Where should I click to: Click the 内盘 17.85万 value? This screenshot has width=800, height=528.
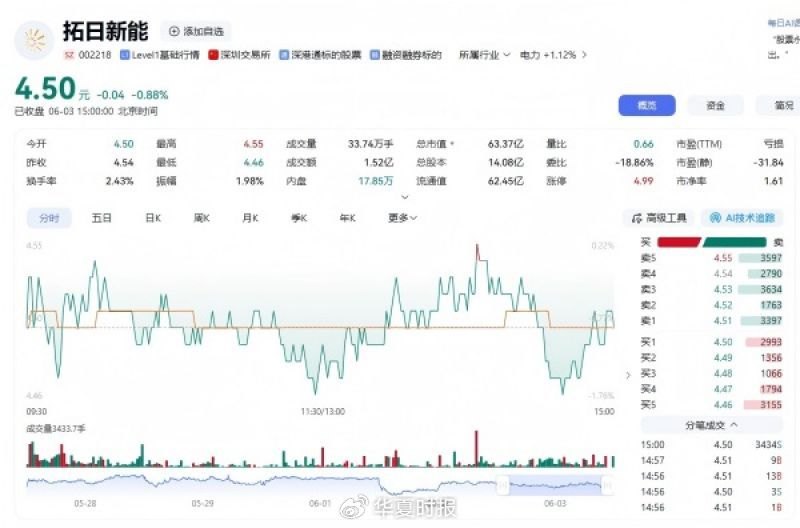(376, 181)
